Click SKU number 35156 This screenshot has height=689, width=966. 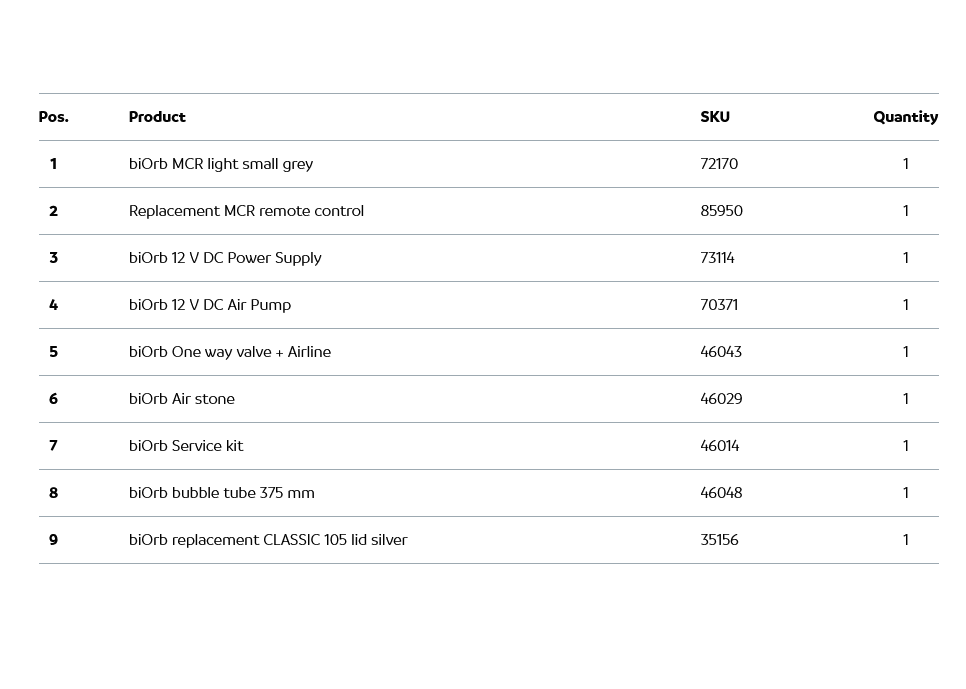coord(719,540)
